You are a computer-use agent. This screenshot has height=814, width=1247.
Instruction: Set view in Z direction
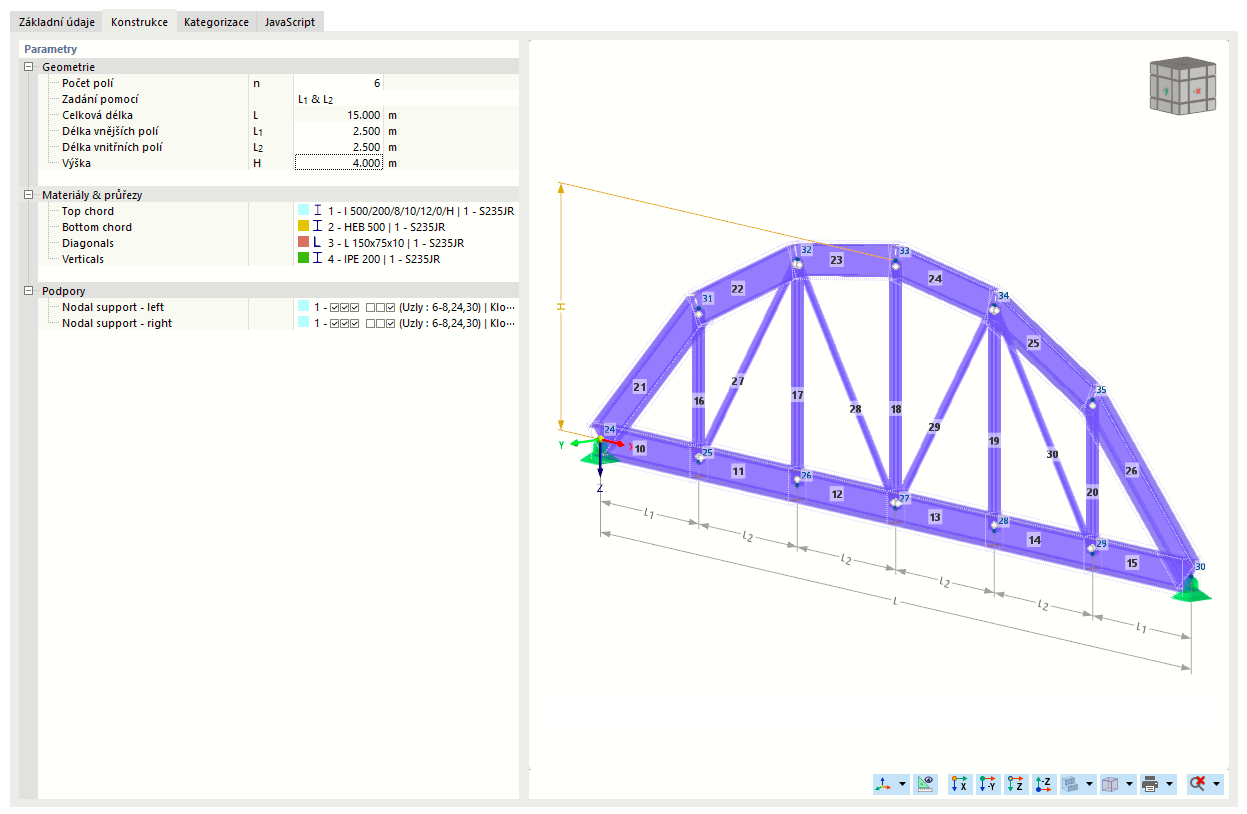(1016, 784)
